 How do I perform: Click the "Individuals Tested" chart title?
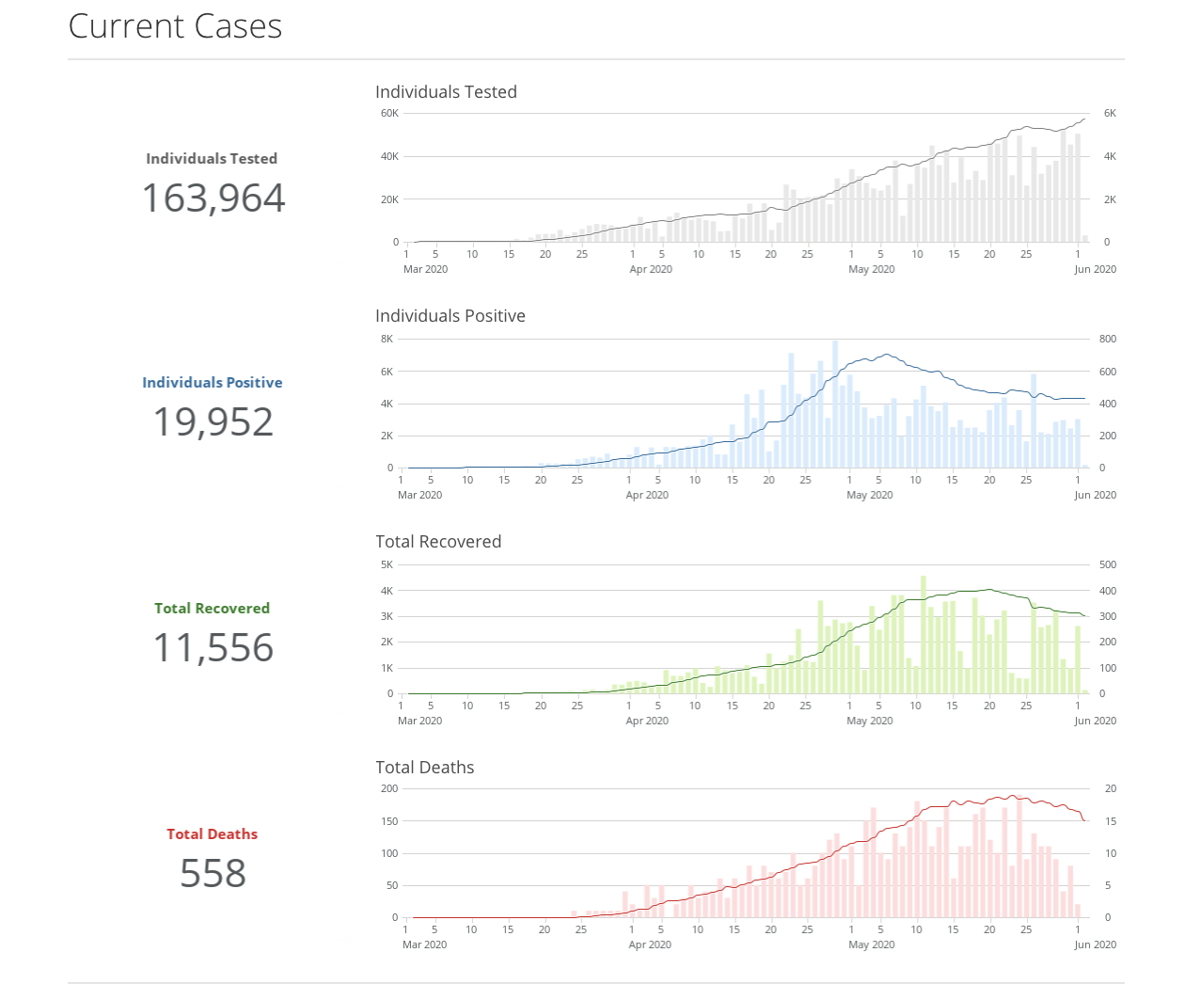(x=446, y=92)
